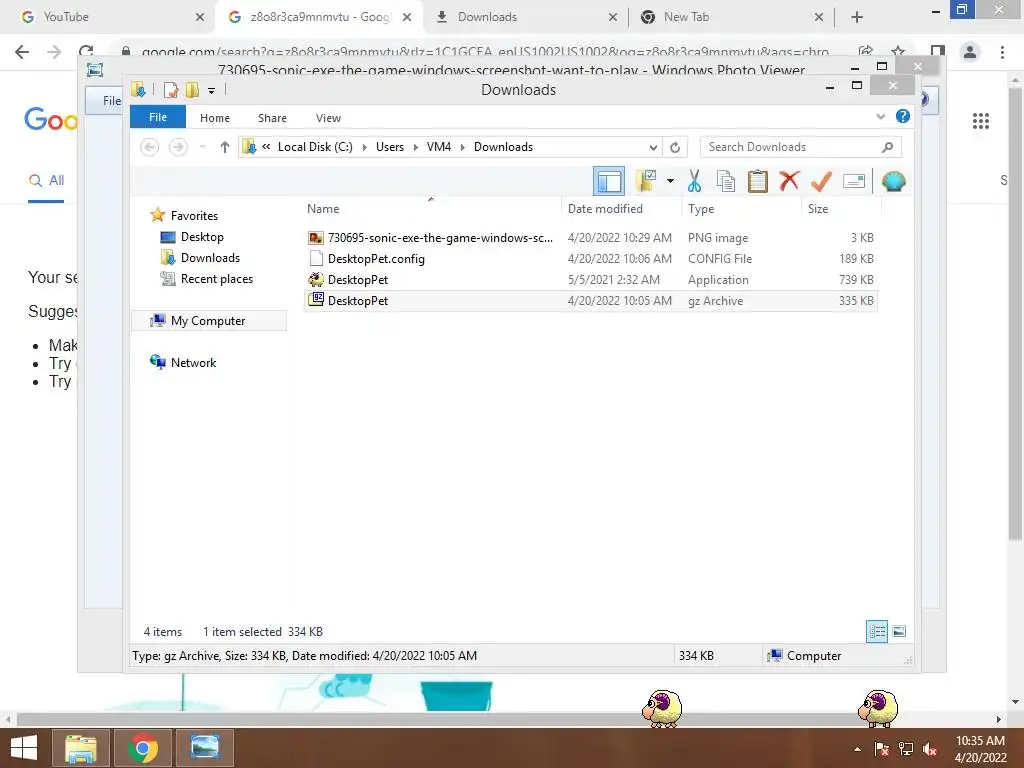Click the Windows Start button

[x=24, y=748]
